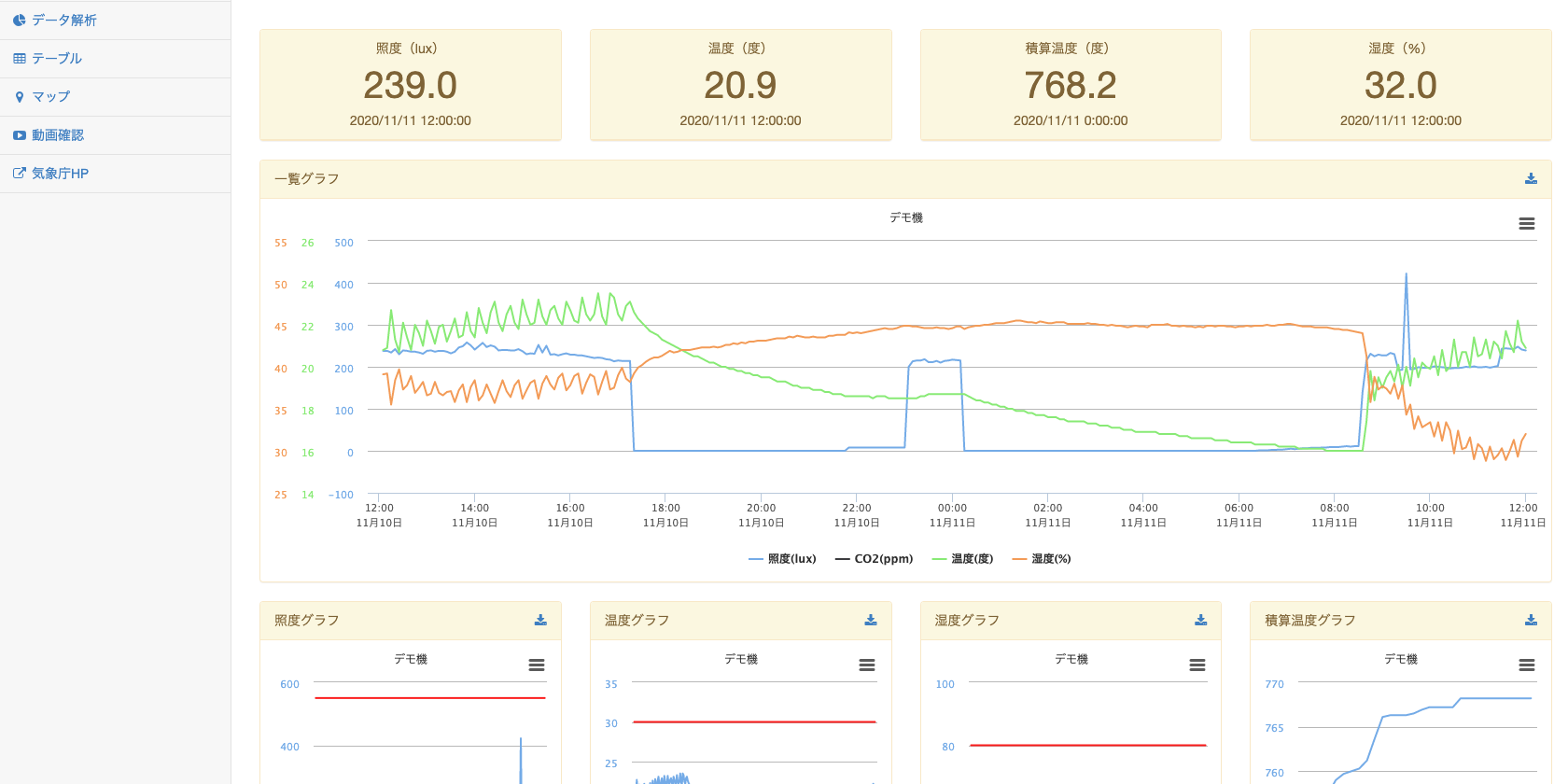Download the 照度グラフ chart
The width and height of the screenshot is (1568, 784).
540,620
